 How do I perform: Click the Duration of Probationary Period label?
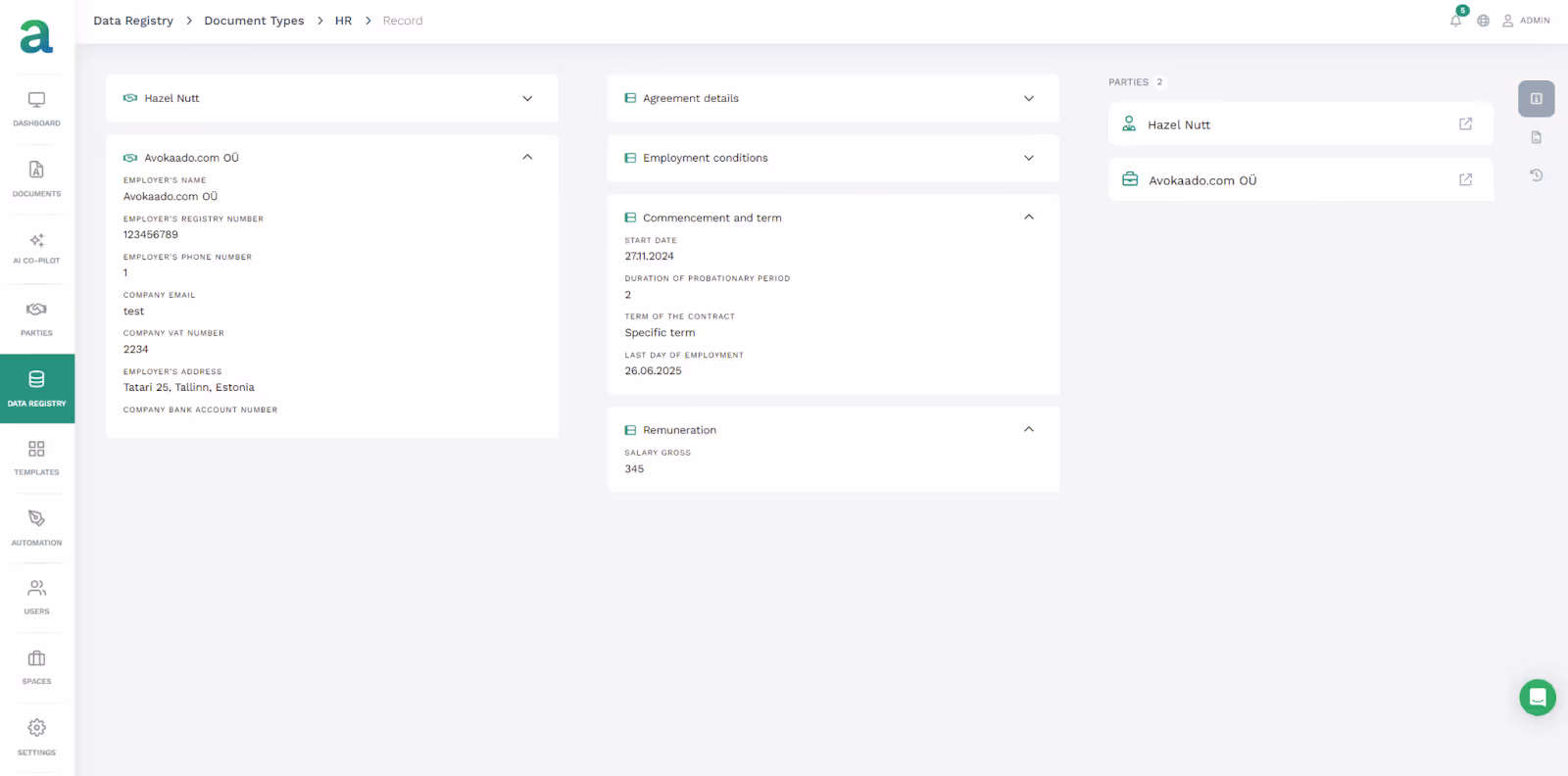(708, 278)
